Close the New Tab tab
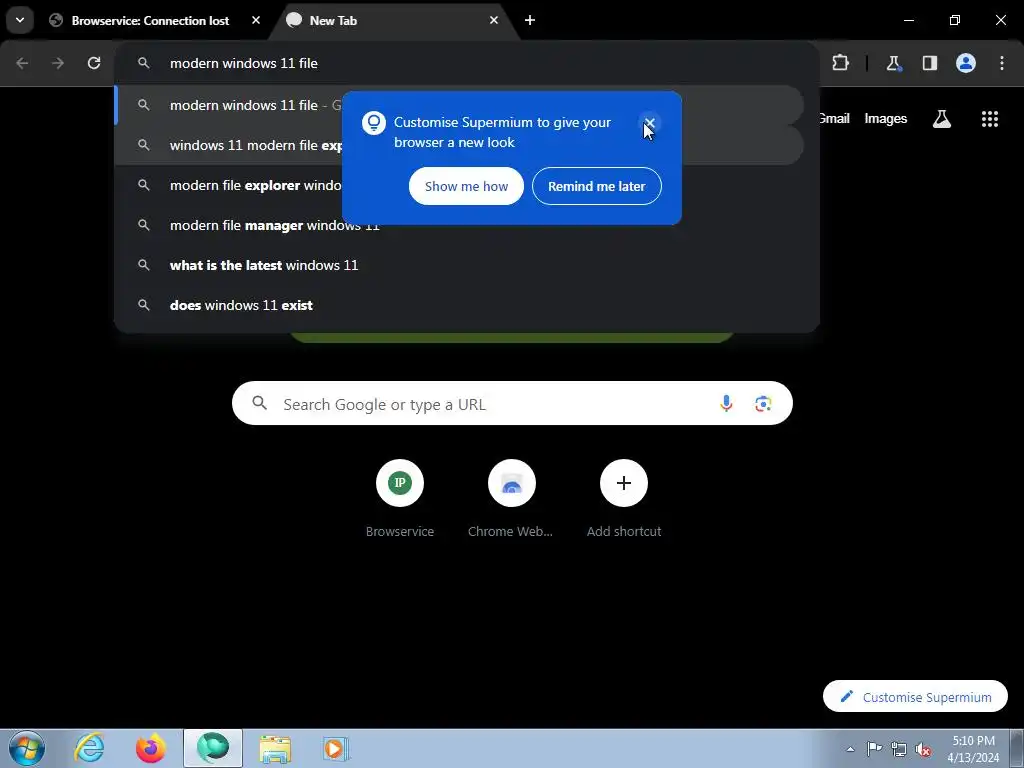Image resolution: width=1024 pixels, height=768 pixels. [x=494, y=20]
